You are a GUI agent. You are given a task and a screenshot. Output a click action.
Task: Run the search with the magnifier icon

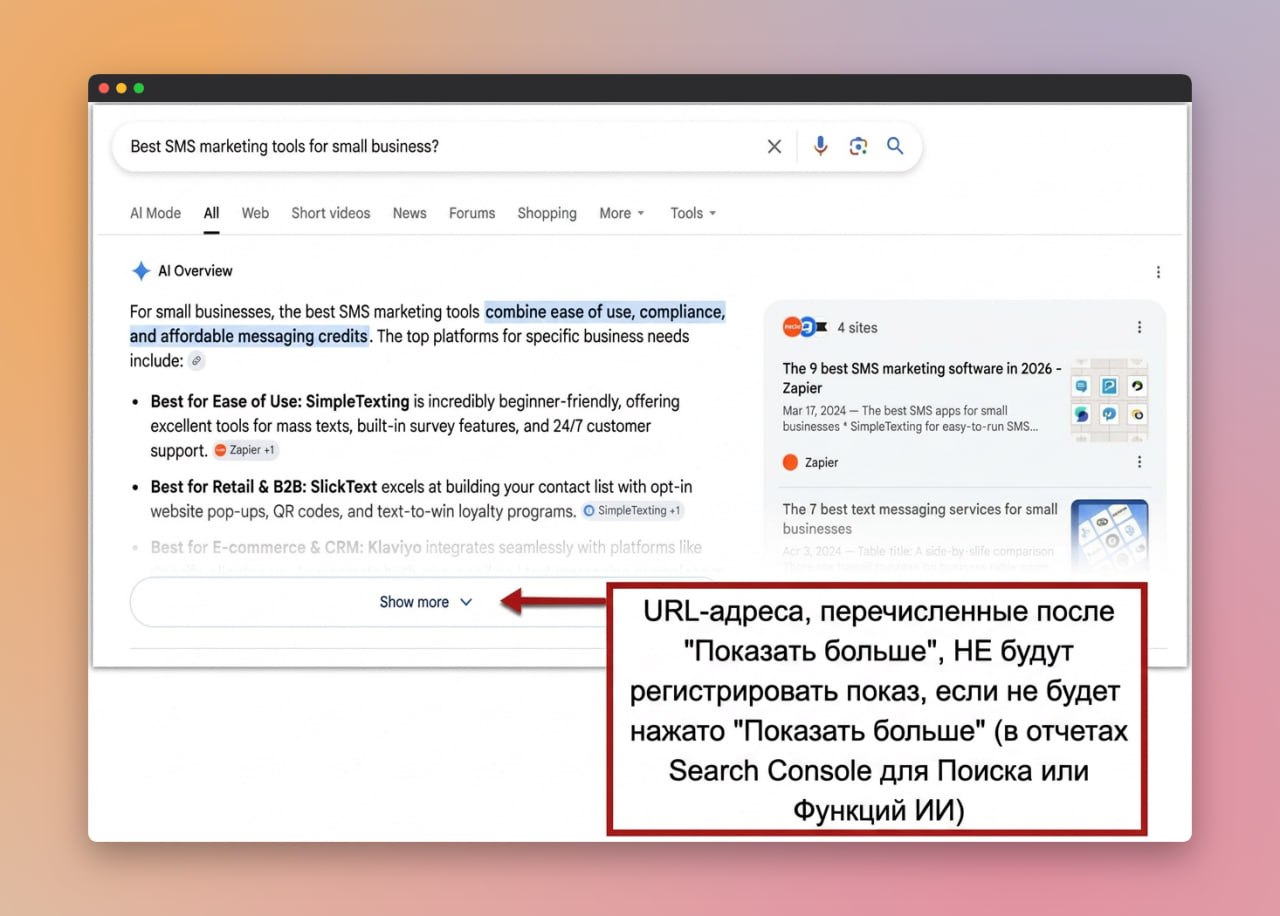895,146
